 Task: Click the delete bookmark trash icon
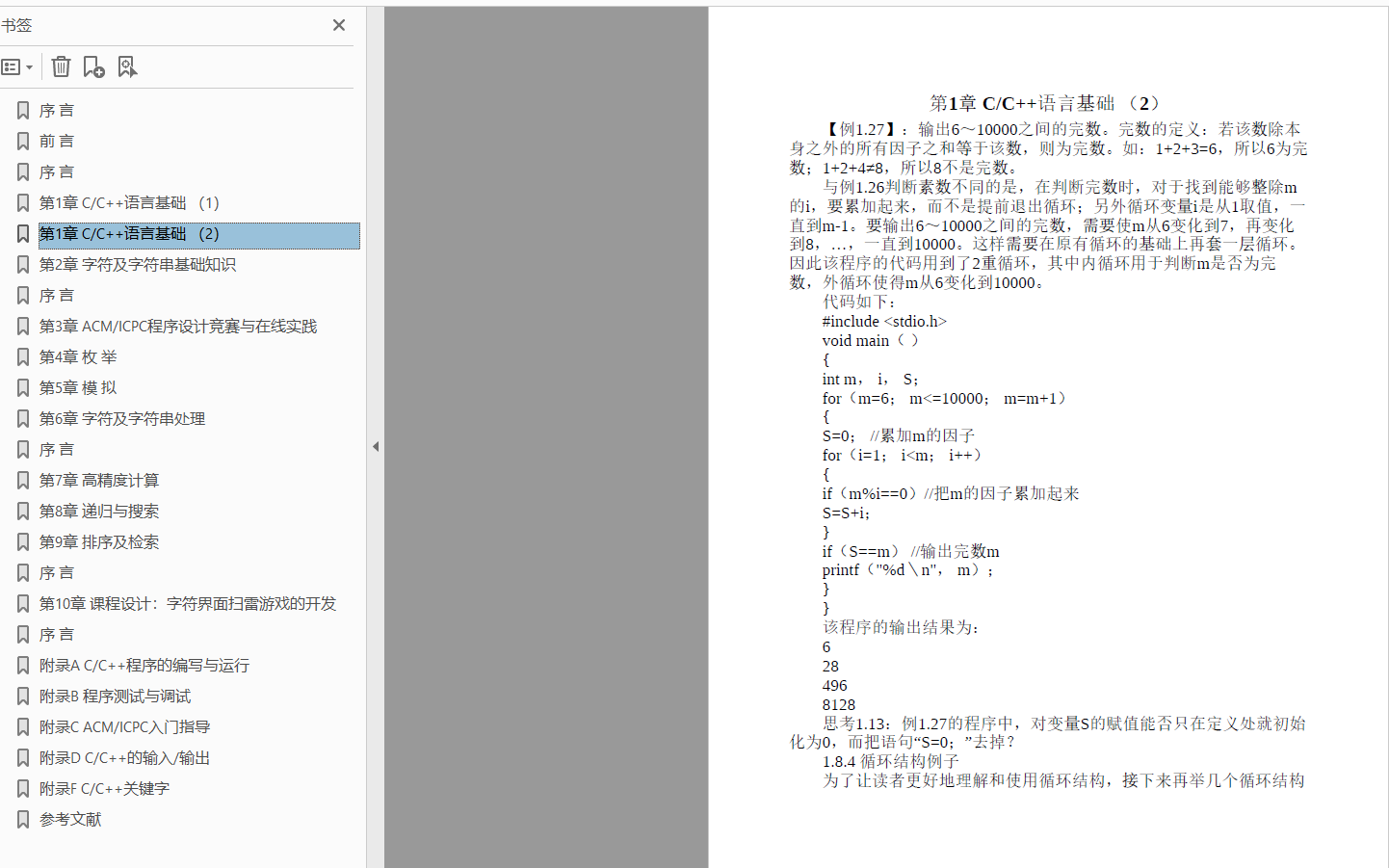click(x=61, y=66)
